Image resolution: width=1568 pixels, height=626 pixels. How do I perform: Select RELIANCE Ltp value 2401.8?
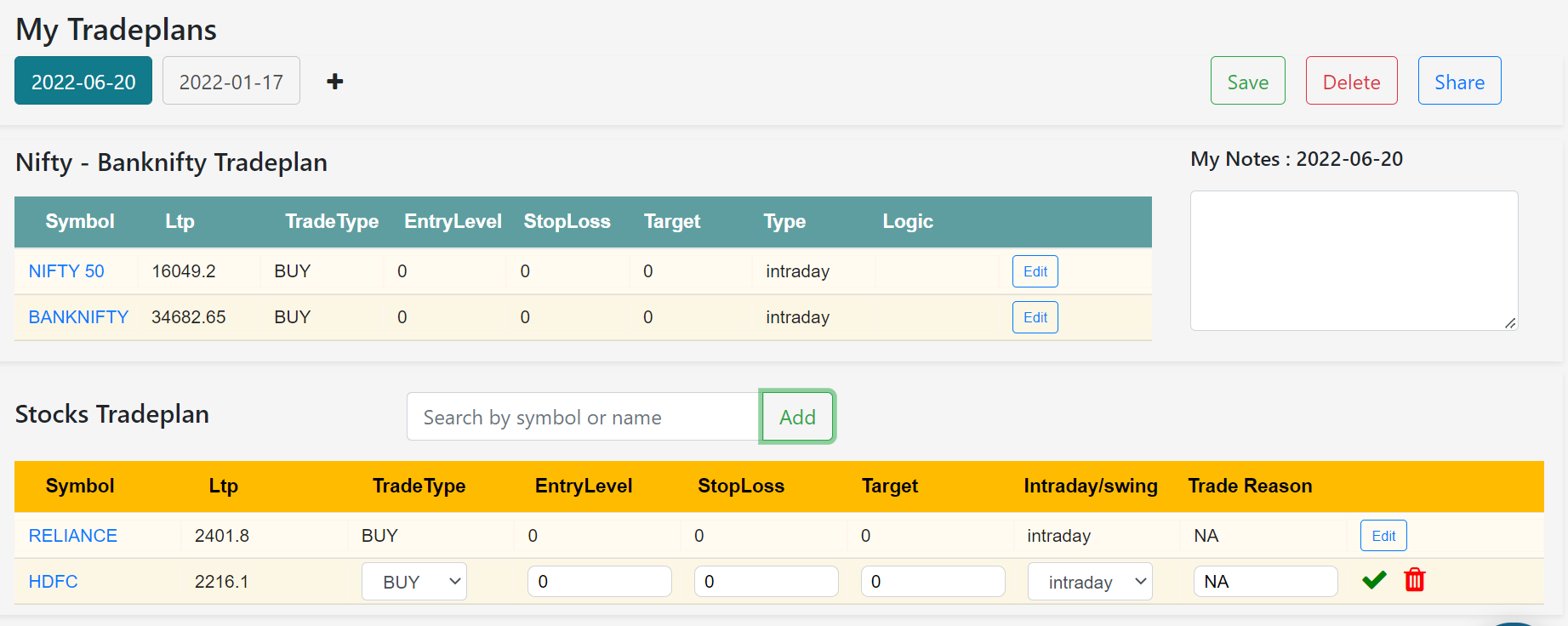[x=222, y=536]
